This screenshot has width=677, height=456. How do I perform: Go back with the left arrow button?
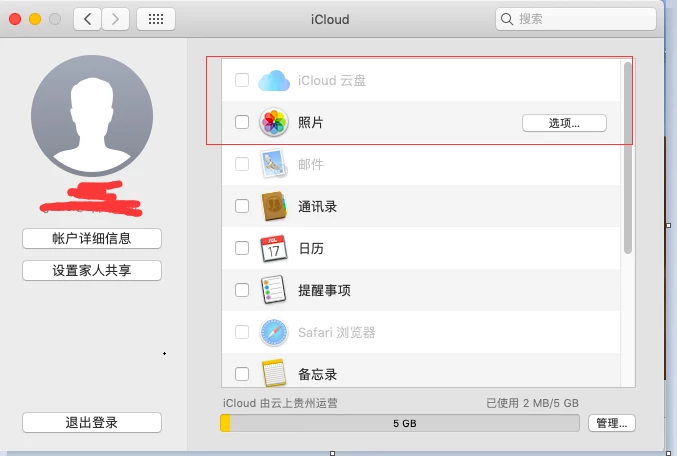click(88, 19)
